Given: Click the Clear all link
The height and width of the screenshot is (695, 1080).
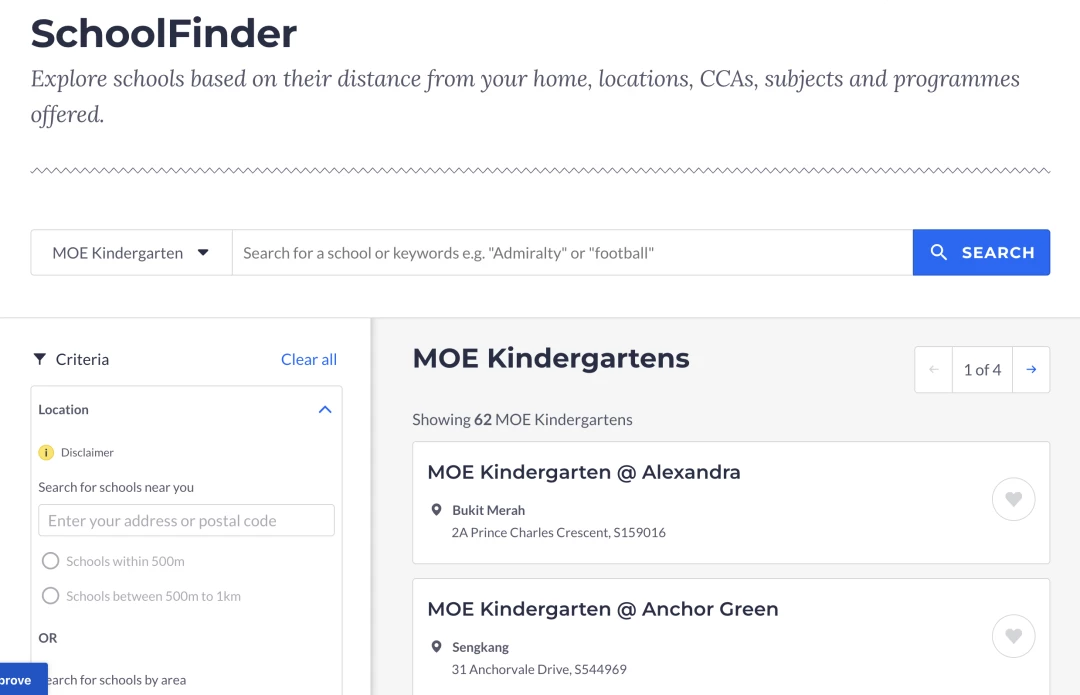Looking at the screenshot, I should (x=309, y=360).
